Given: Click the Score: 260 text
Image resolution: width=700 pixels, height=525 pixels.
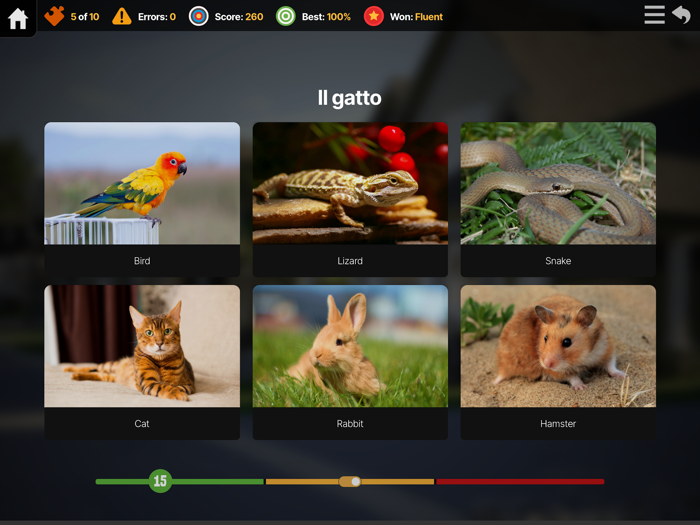Looking at the screenshot, I should [239, 17].
